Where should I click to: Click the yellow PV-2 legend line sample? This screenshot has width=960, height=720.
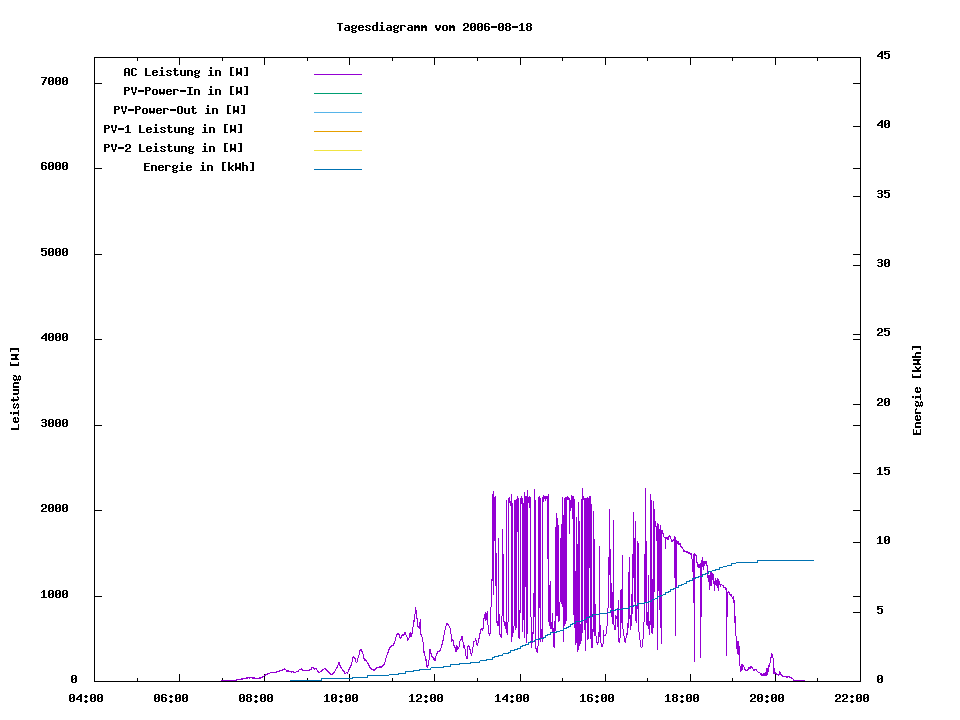click(x=337, y=149)
